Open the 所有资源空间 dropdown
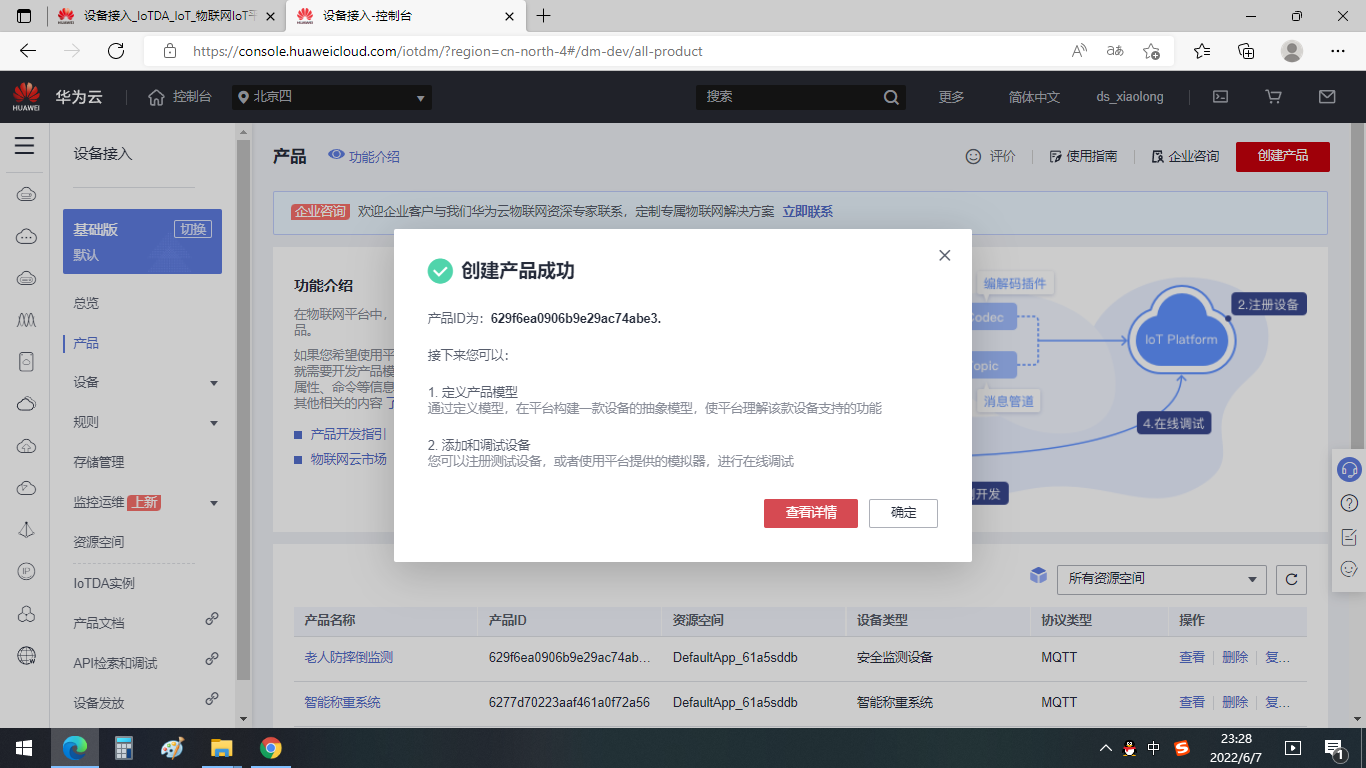The height and width of the screenshot is (768, 1366). tap(1162, 579)
